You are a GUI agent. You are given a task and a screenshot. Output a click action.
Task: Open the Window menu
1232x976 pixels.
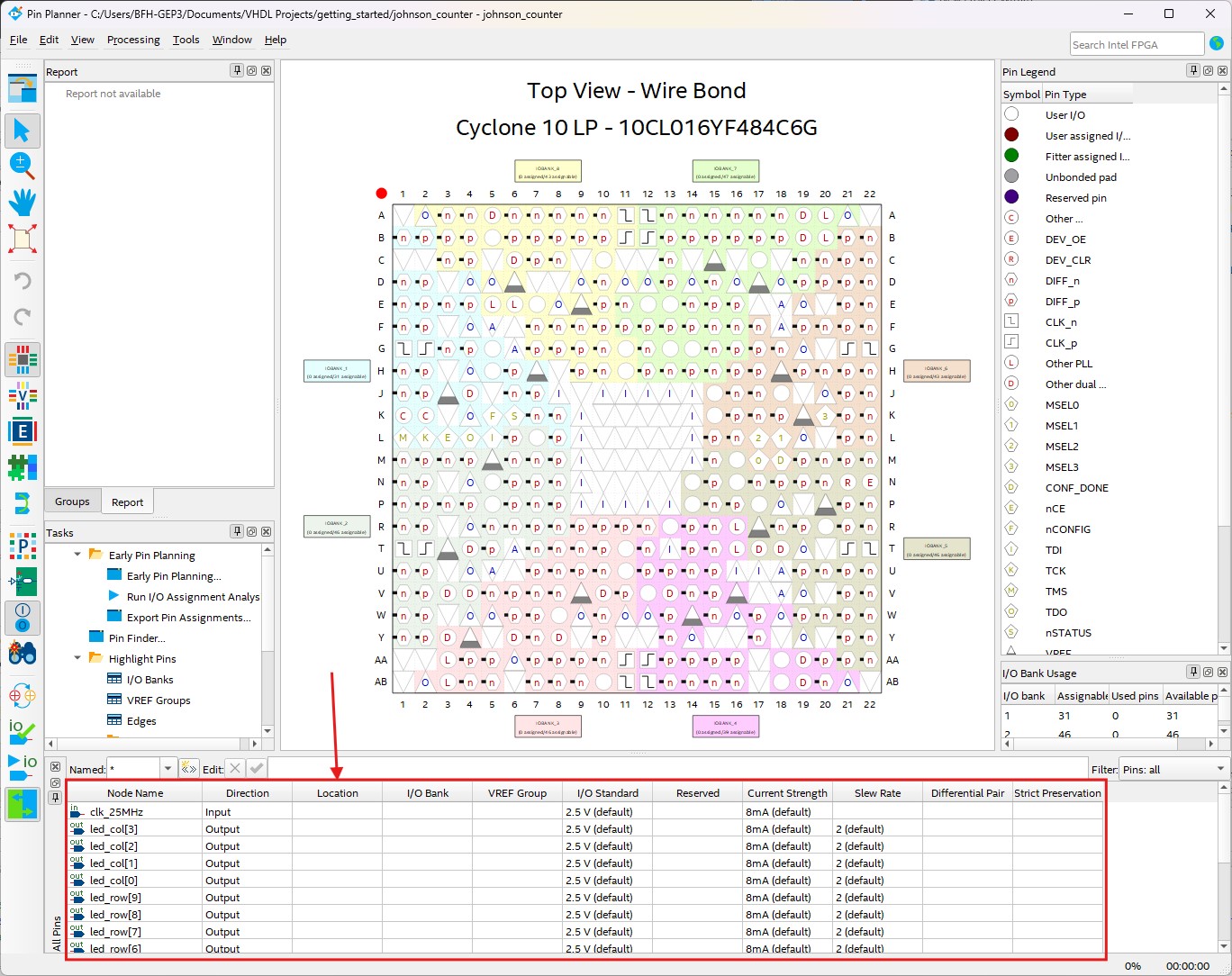232,40
